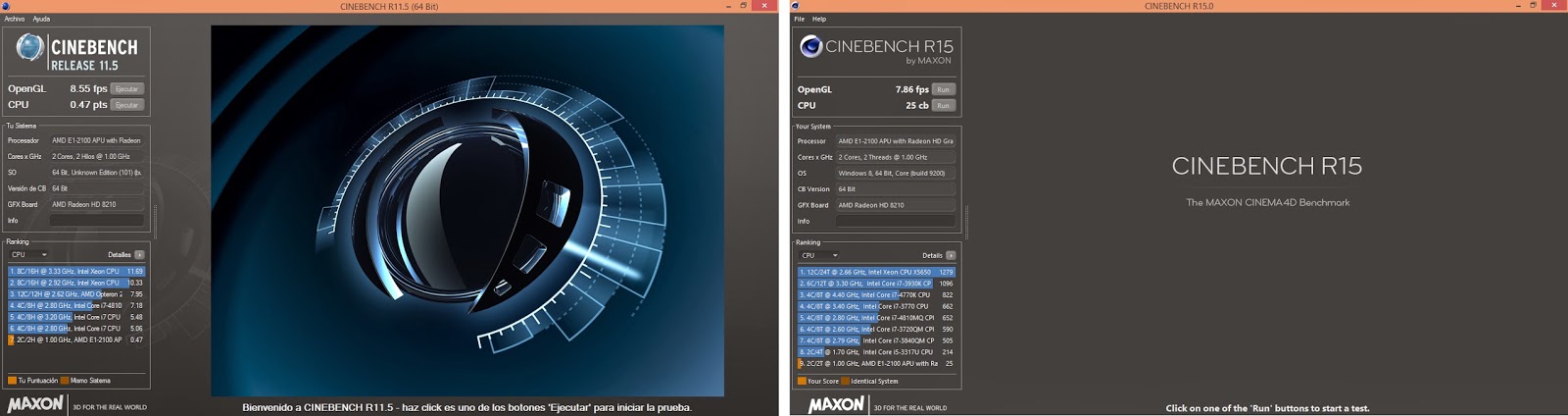Select ranking row '4C/8T @ 2.60 GHz i7-3720QM'
1568x416 pixels.
(x=876, y=329)
